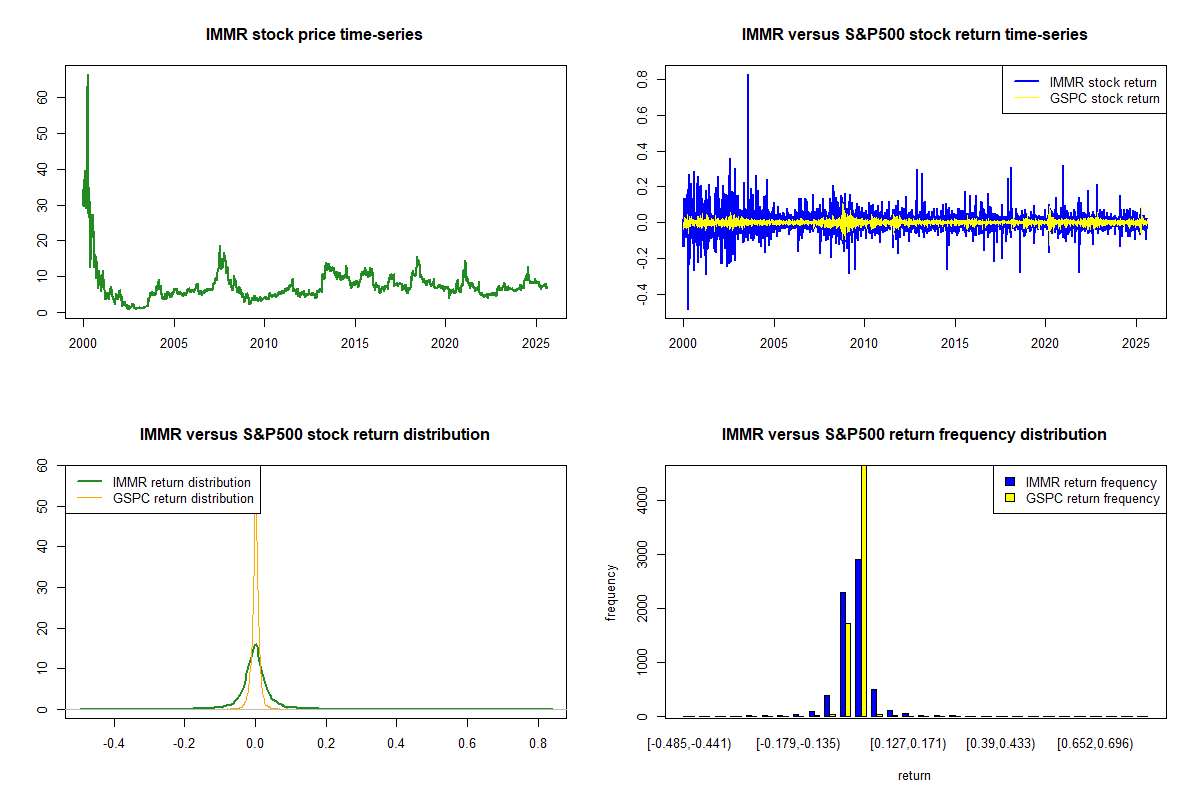Select the "IMMR versus S&P500 return frequency distribution" title

[914, 435]
